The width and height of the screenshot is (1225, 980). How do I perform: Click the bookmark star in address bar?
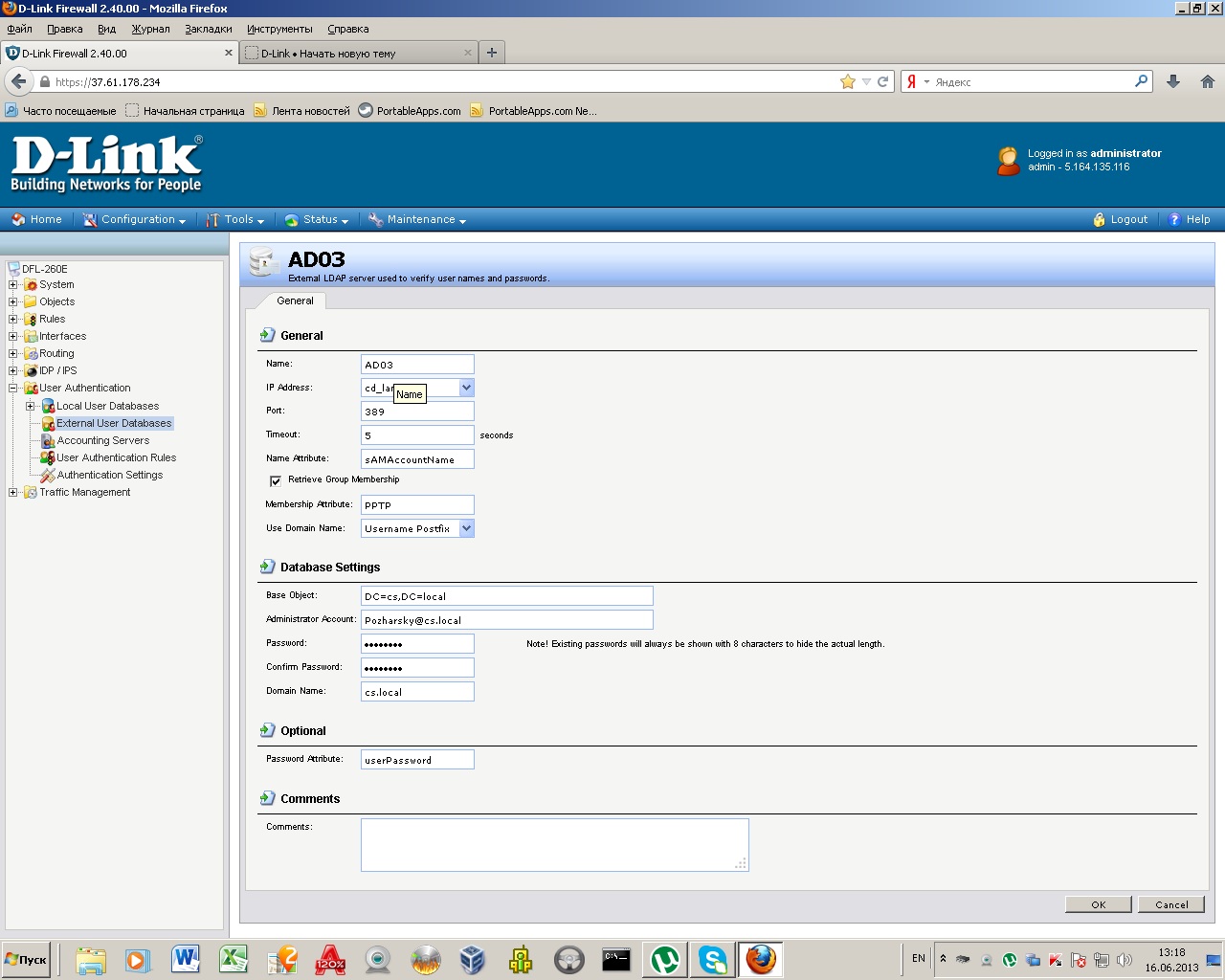coord(847,82)
